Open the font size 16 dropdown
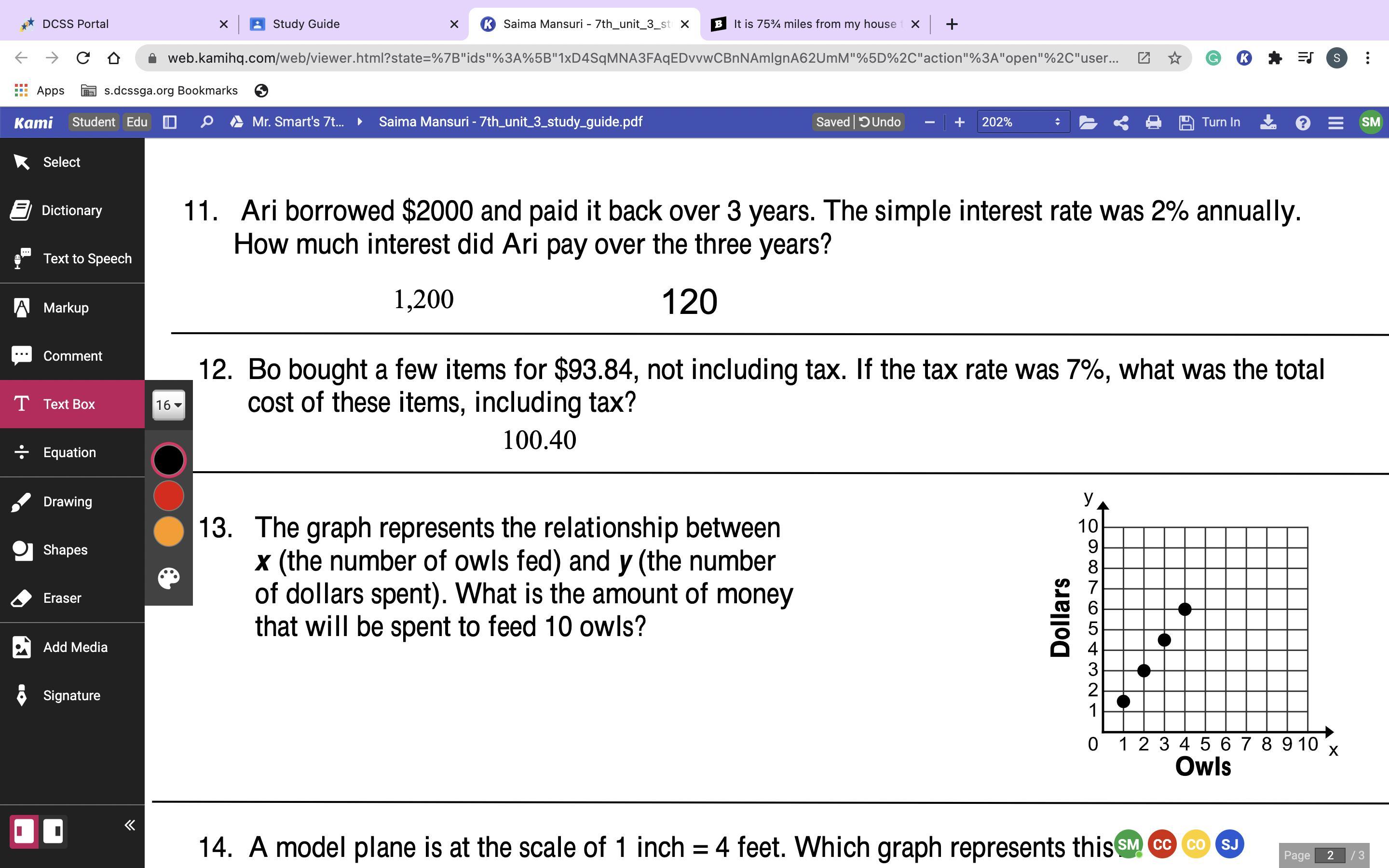 [168, 405]
